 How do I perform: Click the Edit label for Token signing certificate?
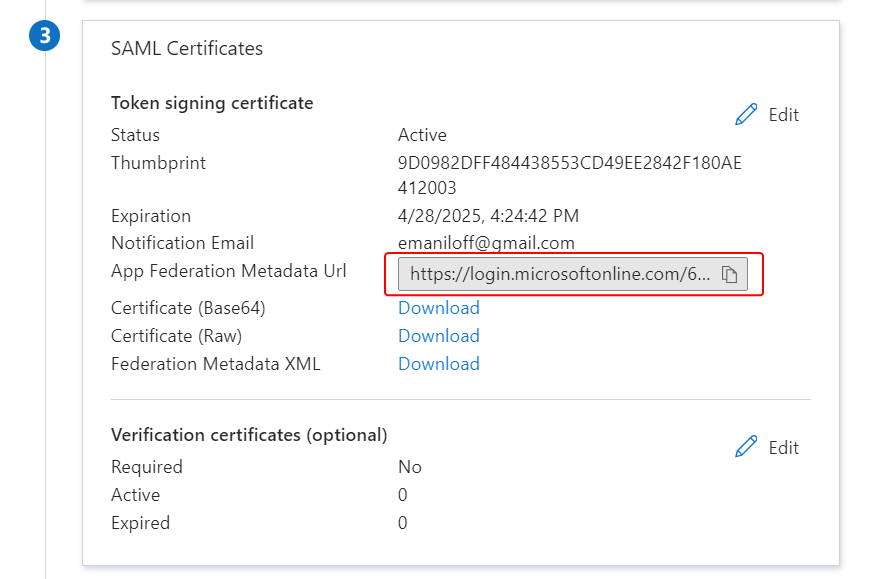783,115
